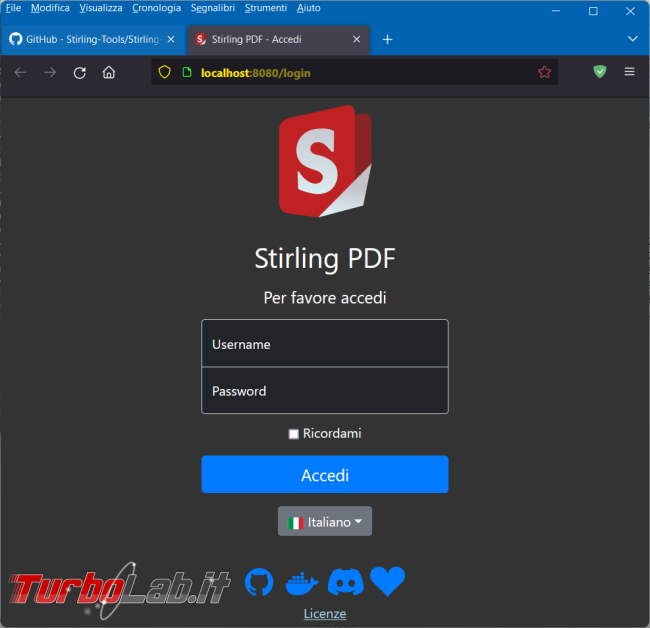This screenshot has width=650, height=628.
Task: Switch to the GitHub Stirling-Tools tab
Action: point(92,39)
